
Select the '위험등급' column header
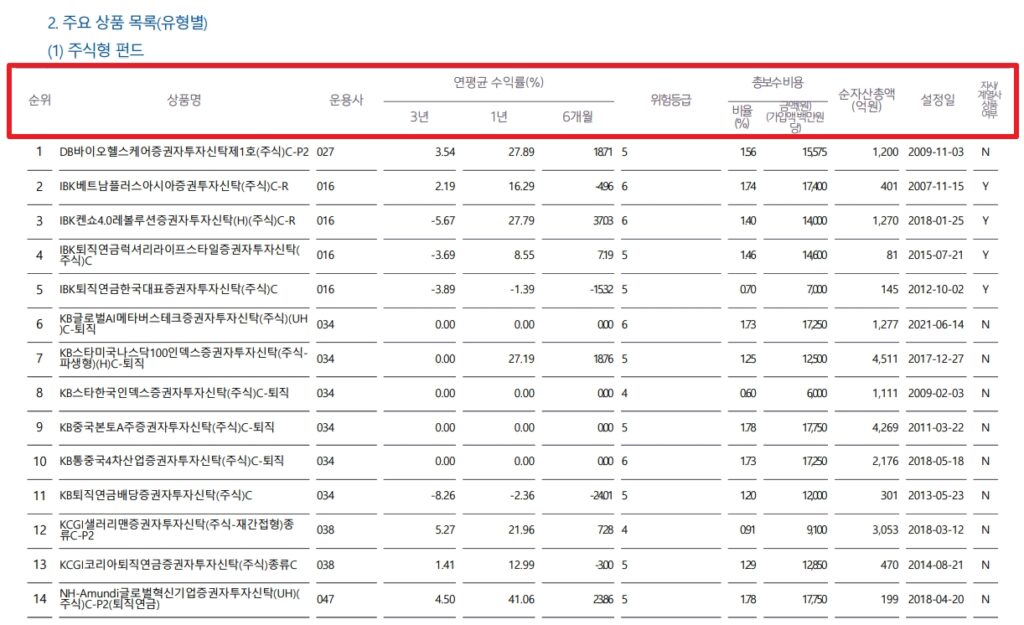pyautogui.click(x=670, y=100)
